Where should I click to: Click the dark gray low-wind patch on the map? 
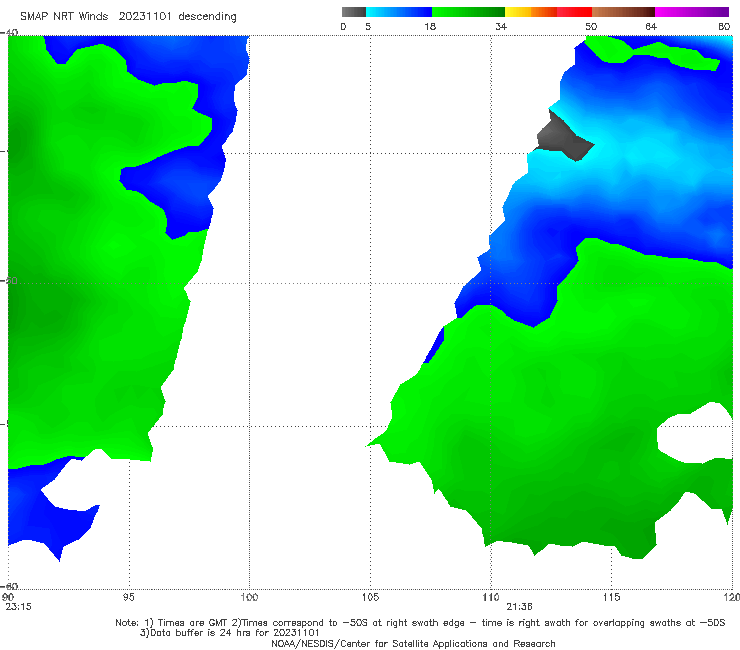(x=563, y=138)
